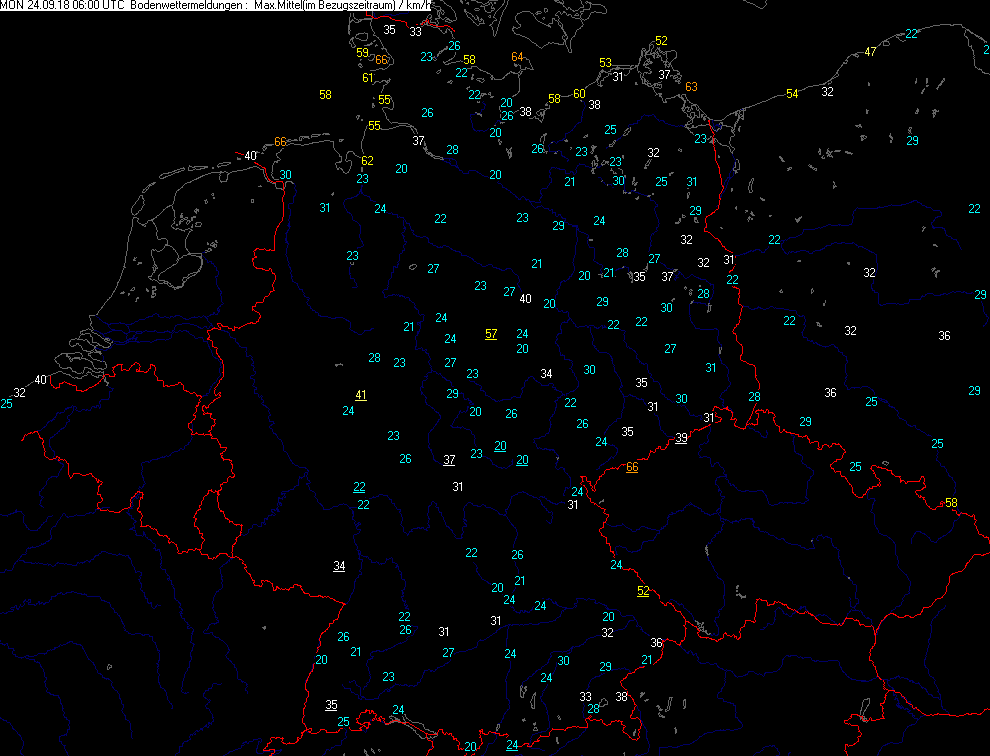Image resolution: width=990 pixels, height=756 pixels.
Task: Click the orange 64 value on northern coast
Action: point(517,57)
